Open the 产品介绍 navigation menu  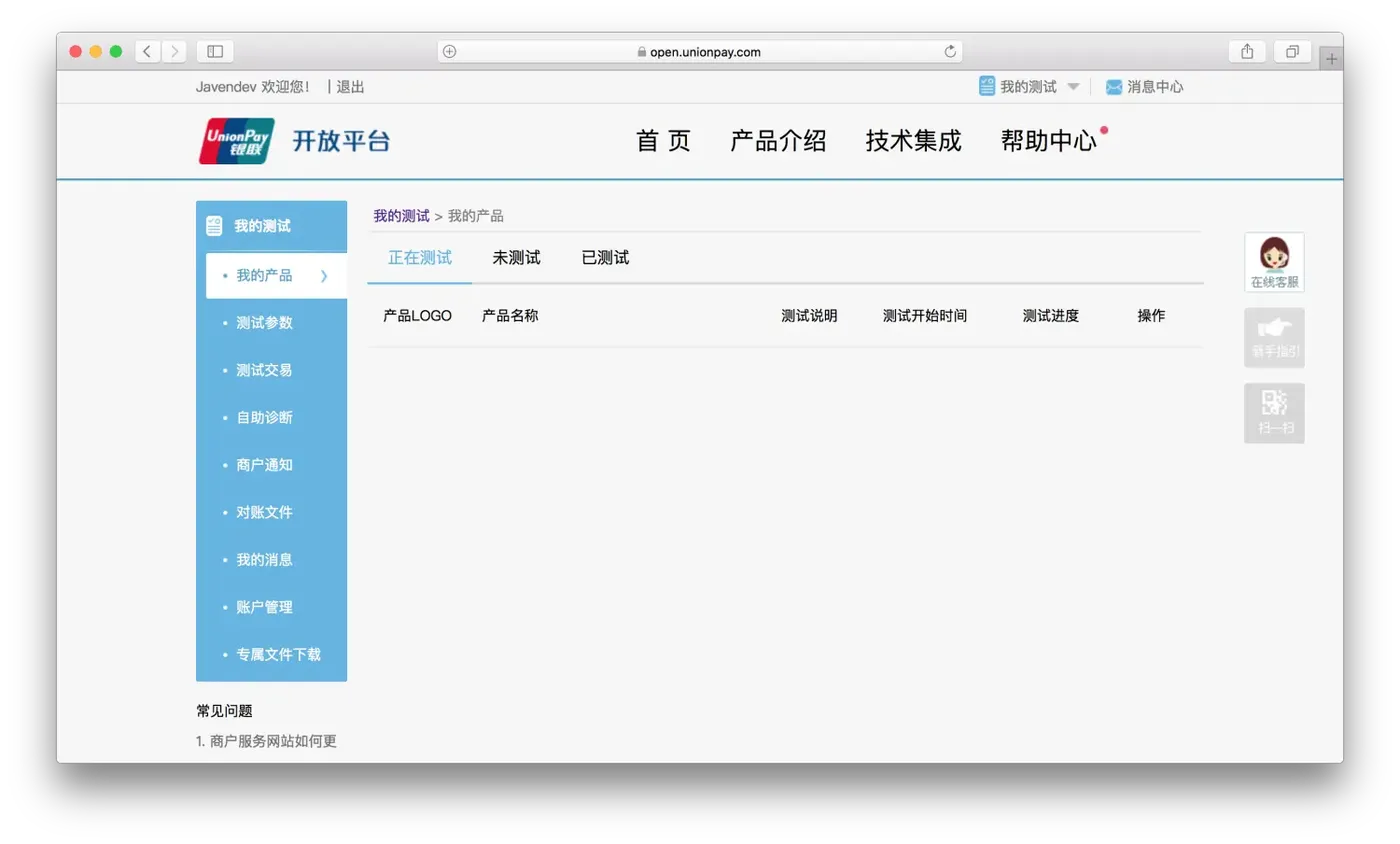coord(778,141)
